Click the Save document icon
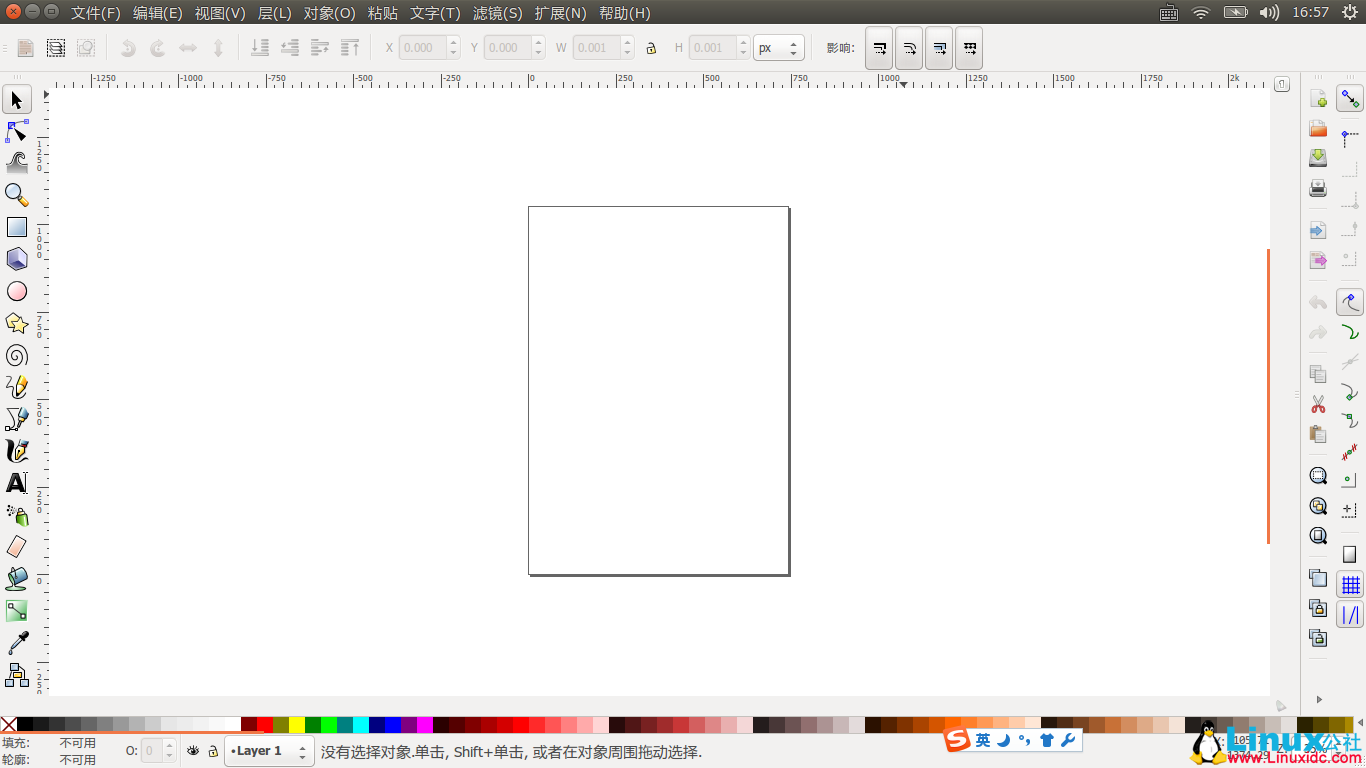This screenshot has width=1366, height=768. click(1318, 158)
